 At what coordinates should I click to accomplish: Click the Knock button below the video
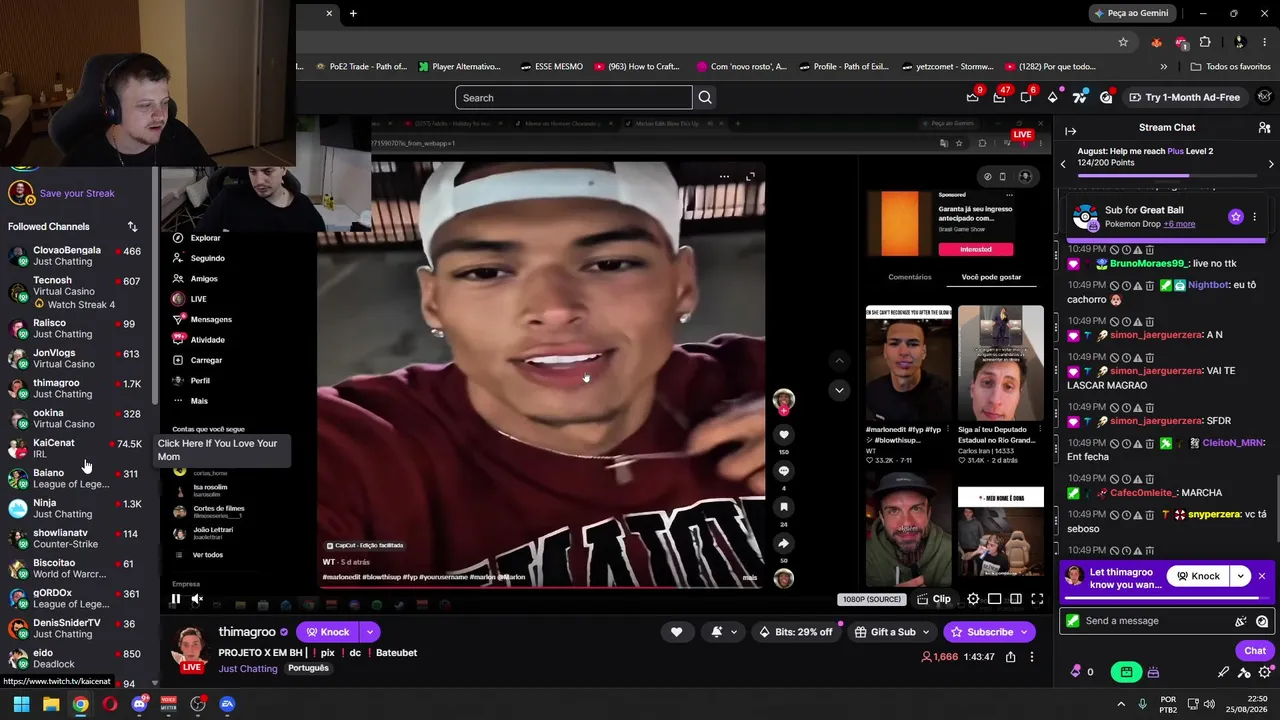pyautogui.click(x=328, y=632)
